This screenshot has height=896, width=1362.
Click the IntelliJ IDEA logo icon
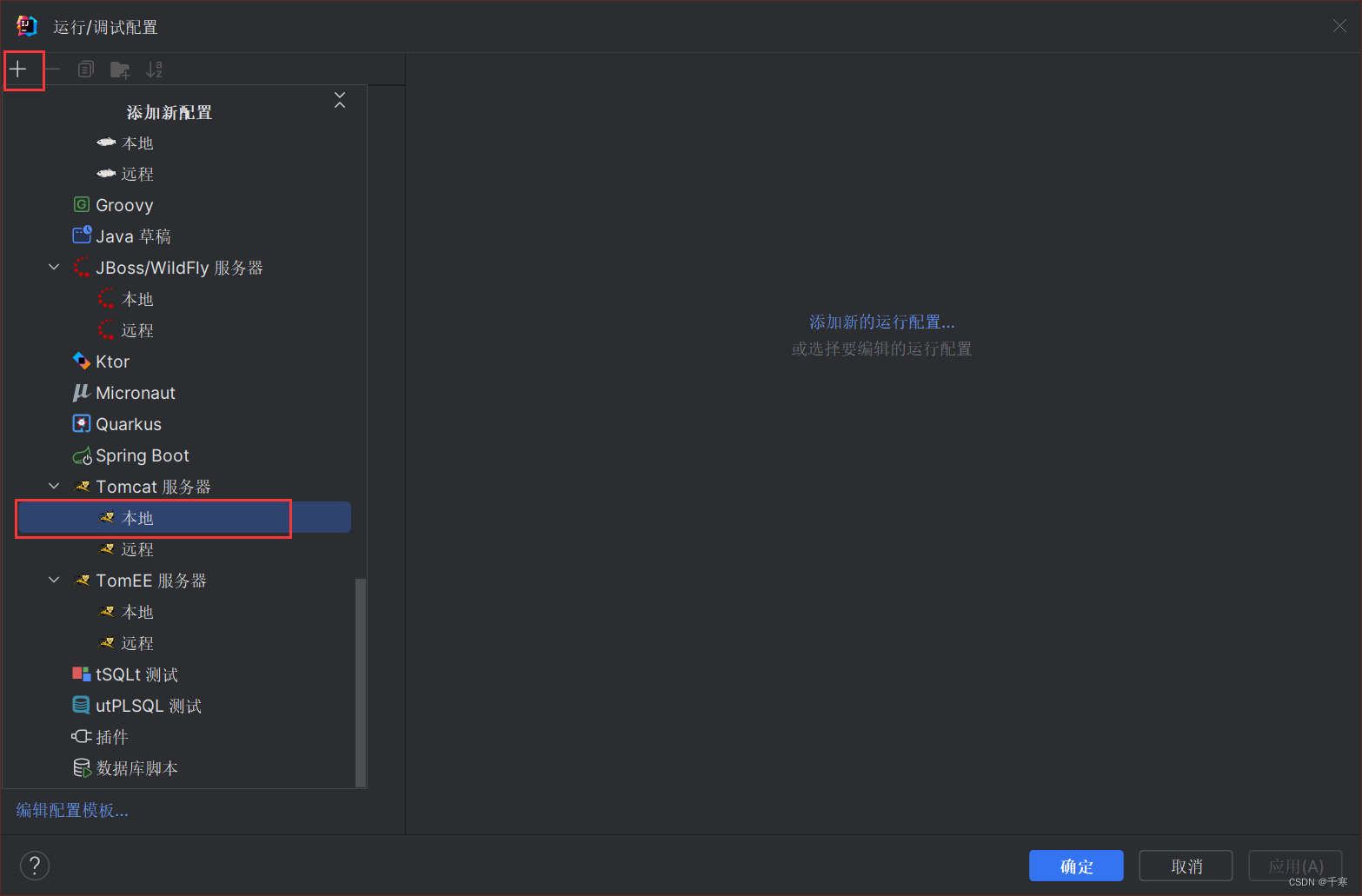click(27, 26)
